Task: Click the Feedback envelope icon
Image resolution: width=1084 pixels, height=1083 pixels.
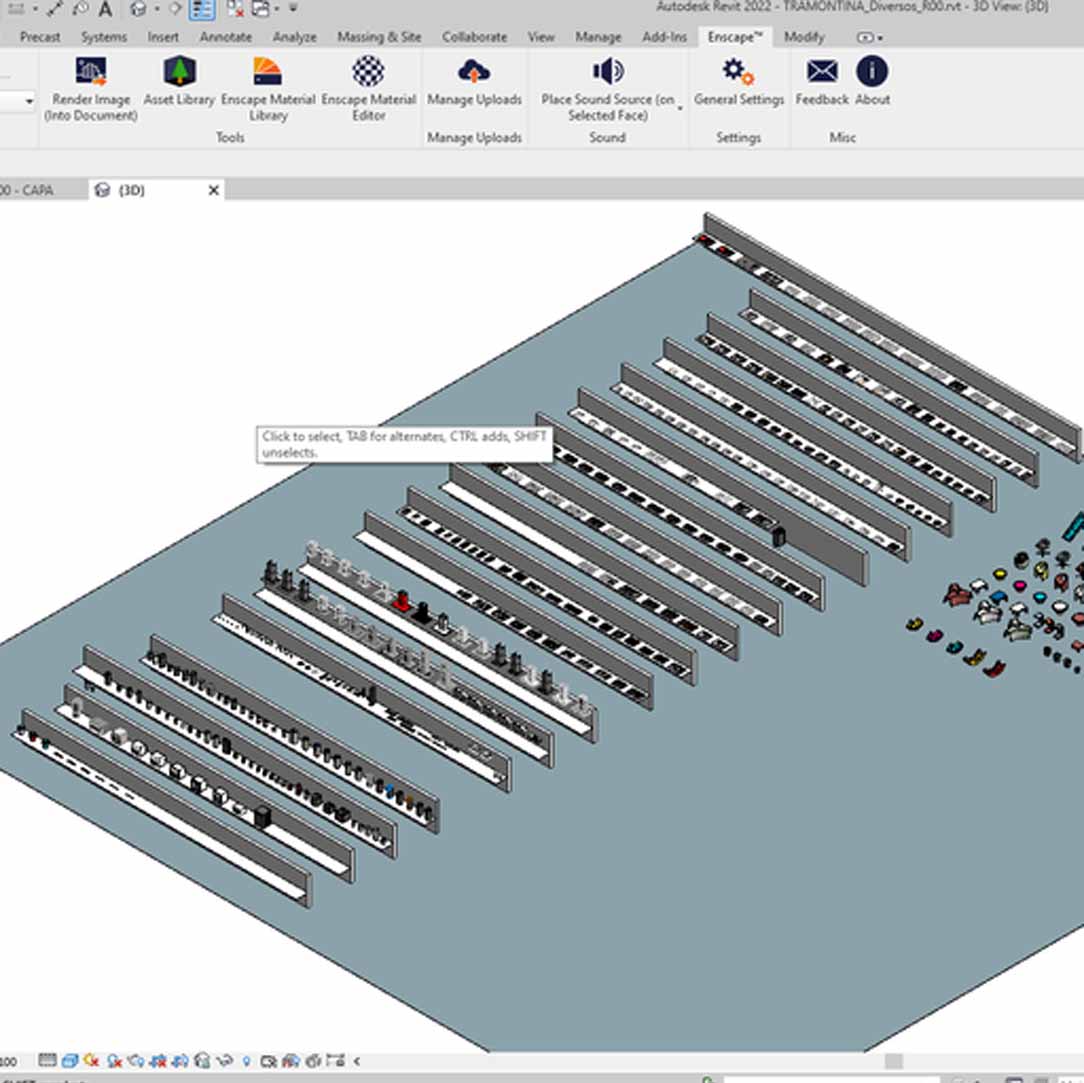Action: pos(822,72)
